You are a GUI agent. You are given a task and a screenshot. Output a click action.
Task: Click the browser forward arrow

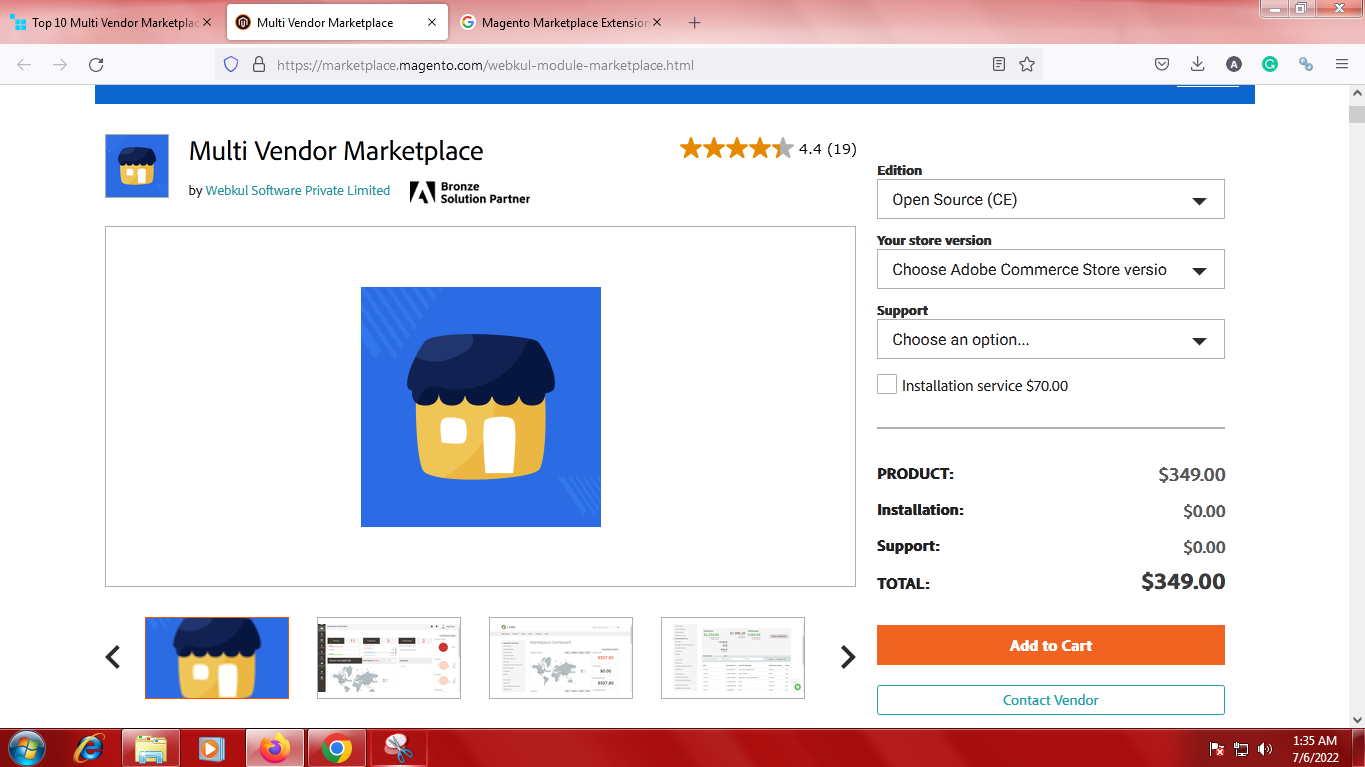coord(60,64)
